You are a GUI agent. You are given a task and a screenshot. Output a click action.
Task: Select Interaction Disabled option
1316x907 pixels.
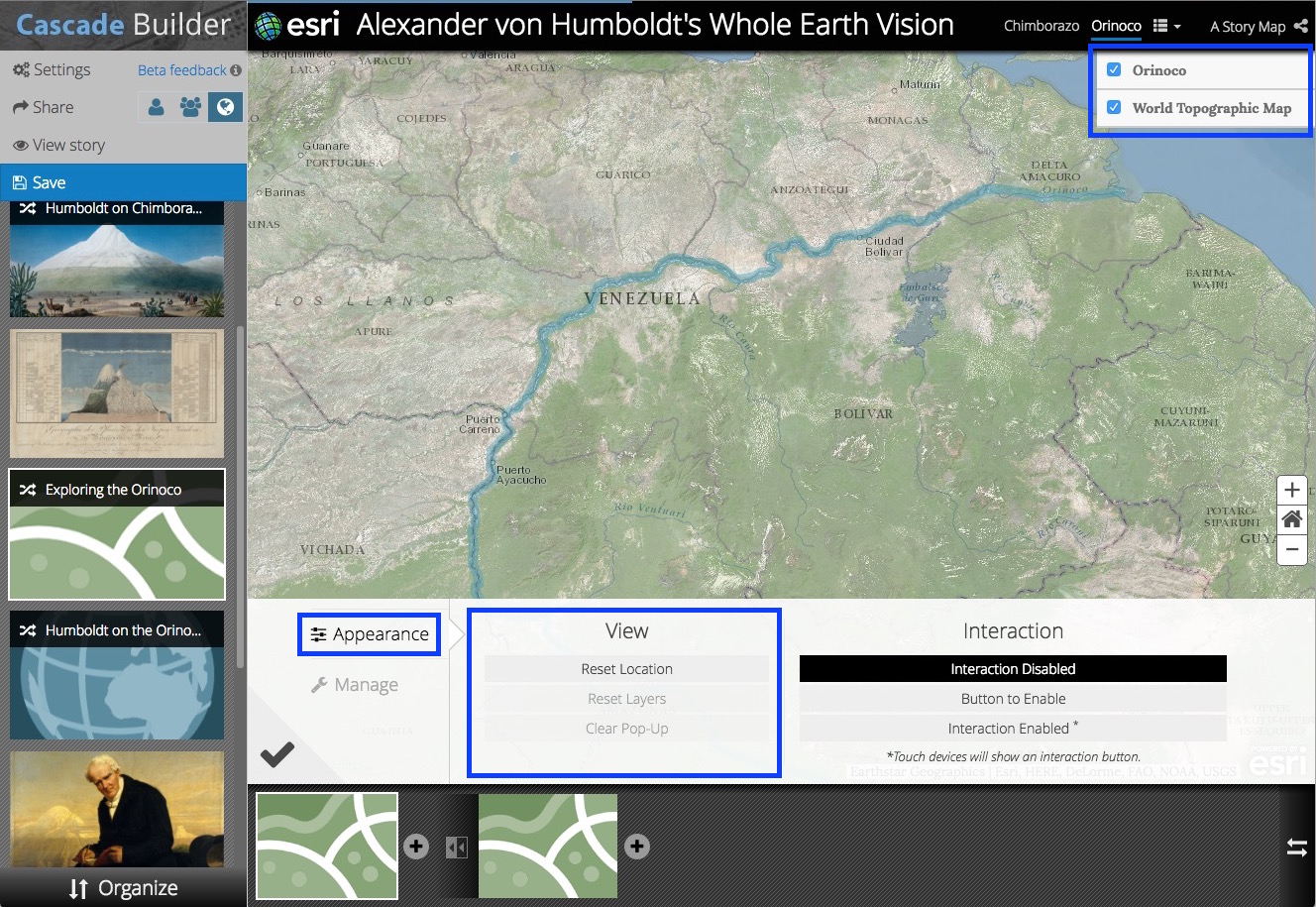pyautogui.click(x=1013, y=669)
